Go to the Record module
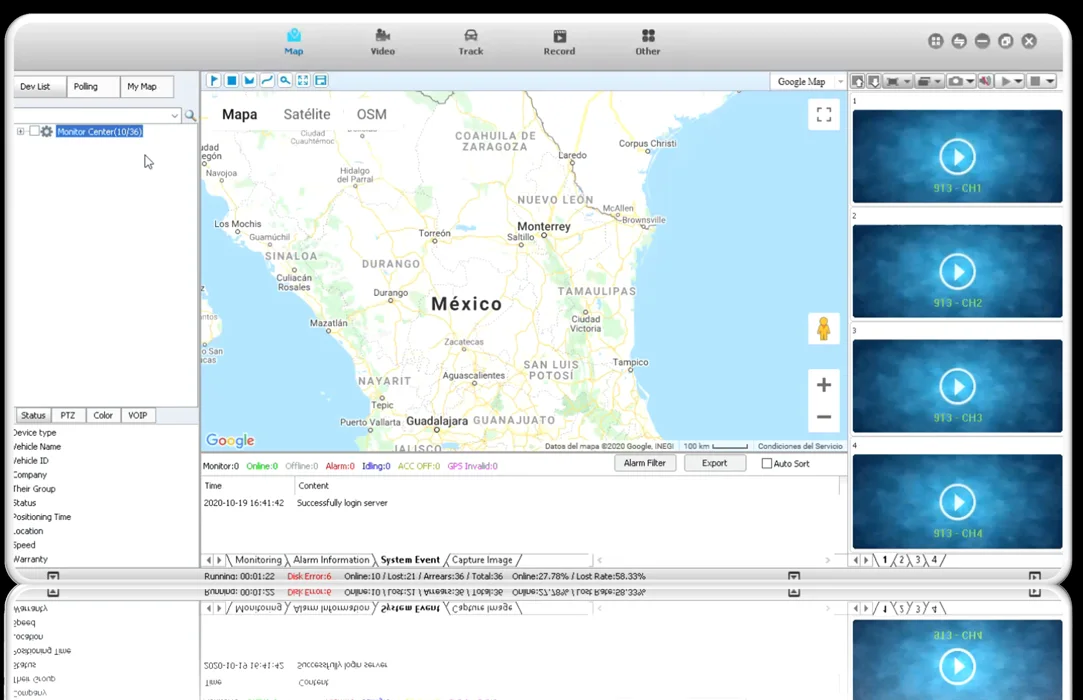The height and width of the screenshot is (700, 1083). [x=559, y=42]
